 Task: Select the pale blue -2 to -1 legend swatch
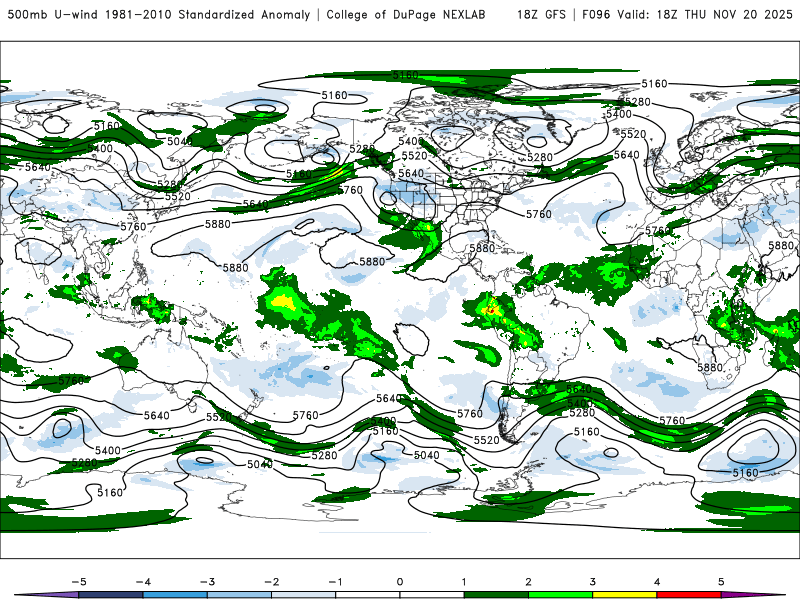click(x=304, y=595)
